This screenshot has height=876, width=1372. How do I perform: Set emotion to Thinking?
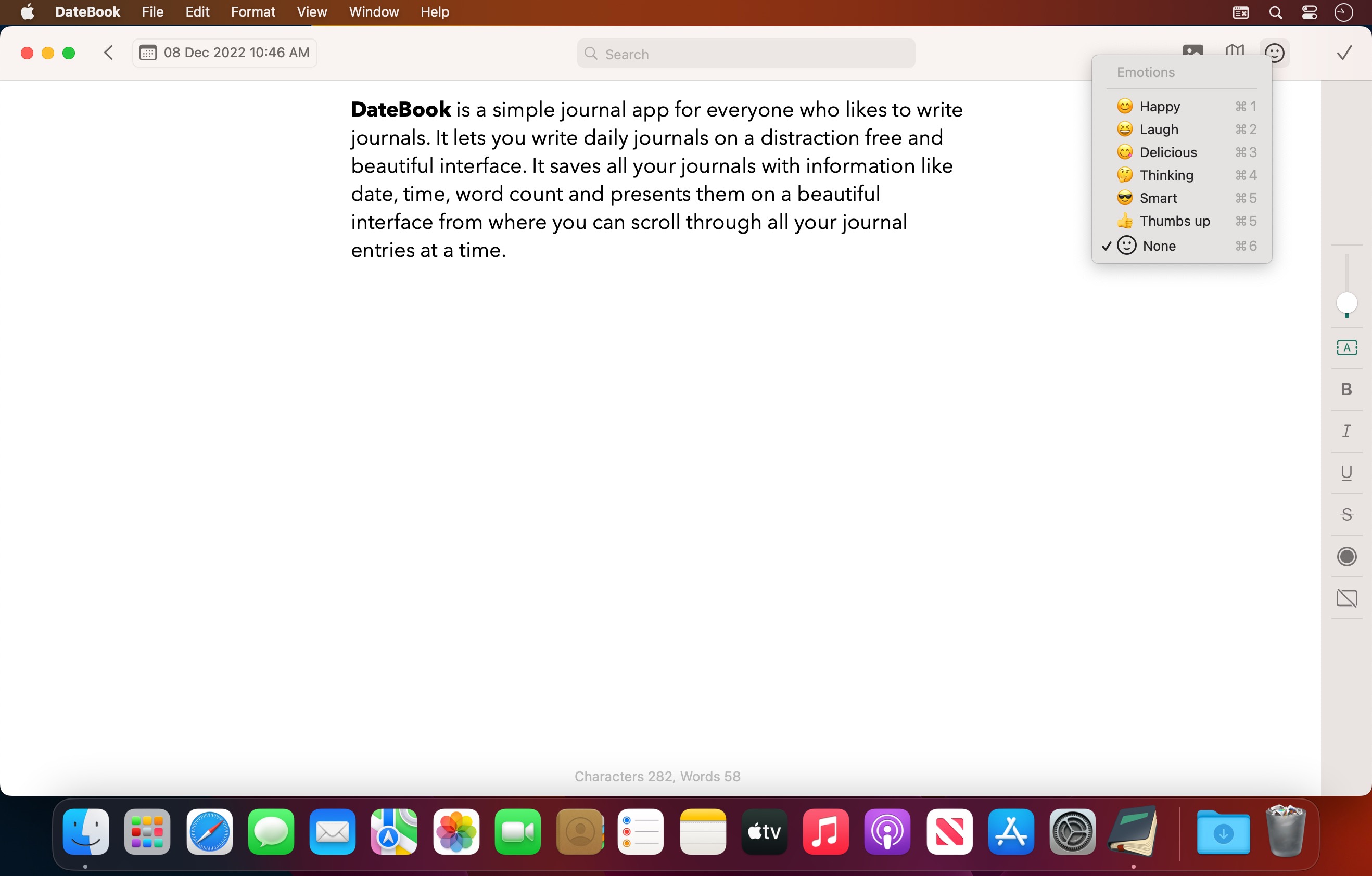pyautogui.click(x=1182, y=175)
